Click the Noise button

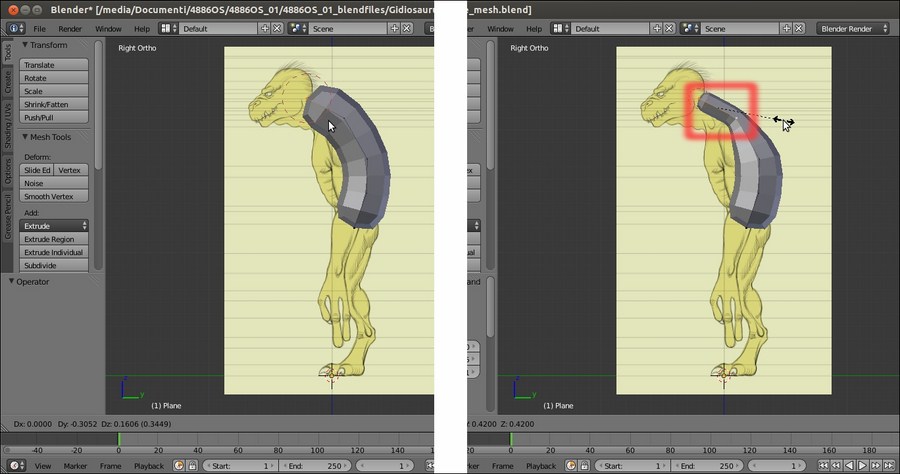54,183
